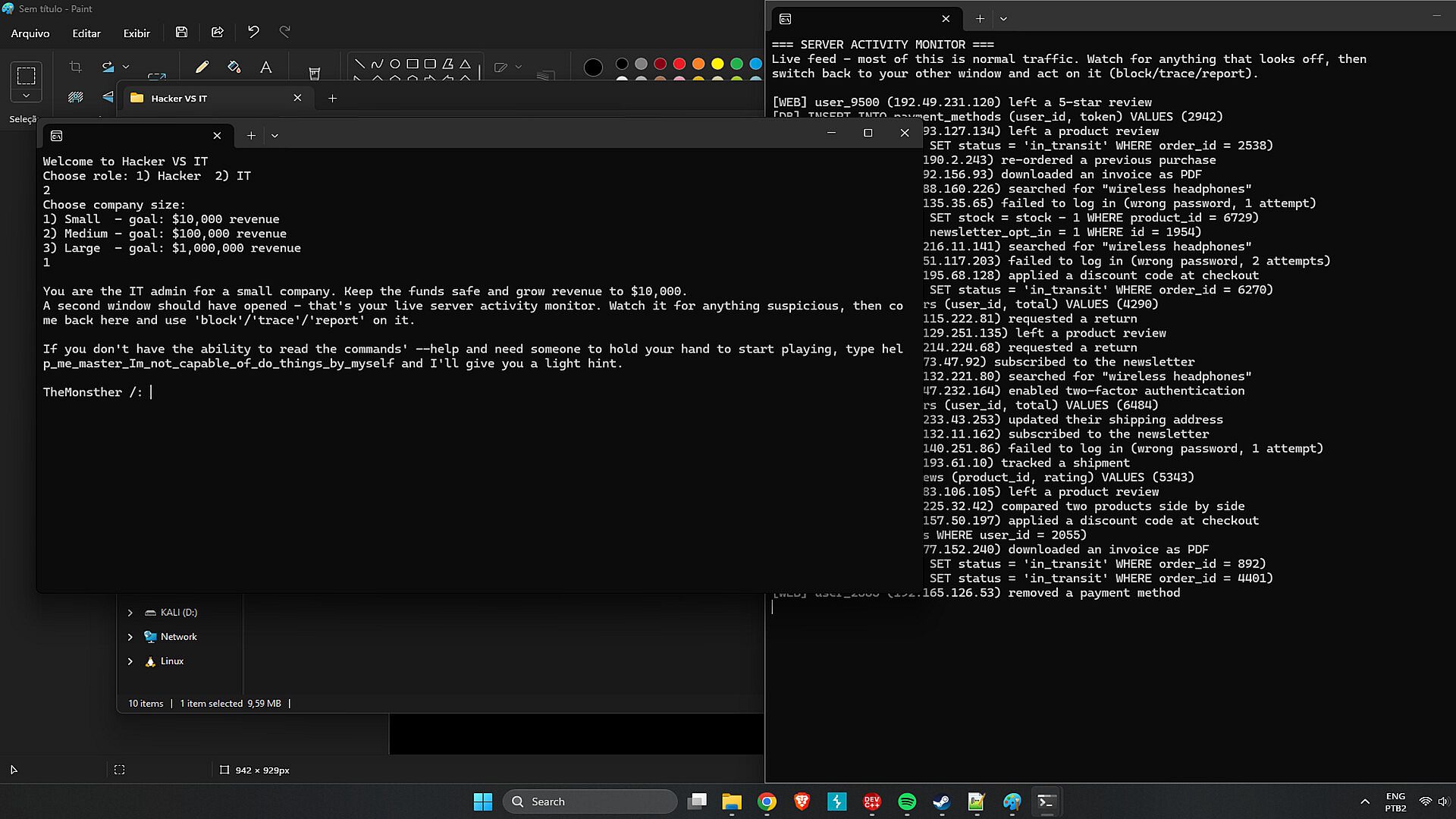
Task: Select the Network item in Explorer sidebar
Action: pos(178,637)
